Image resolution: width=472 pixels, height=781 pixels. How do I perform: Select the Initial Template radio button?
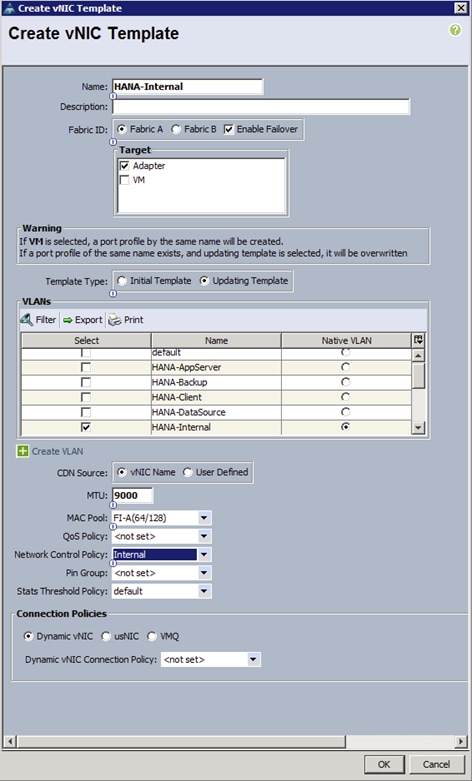point(121,281)
